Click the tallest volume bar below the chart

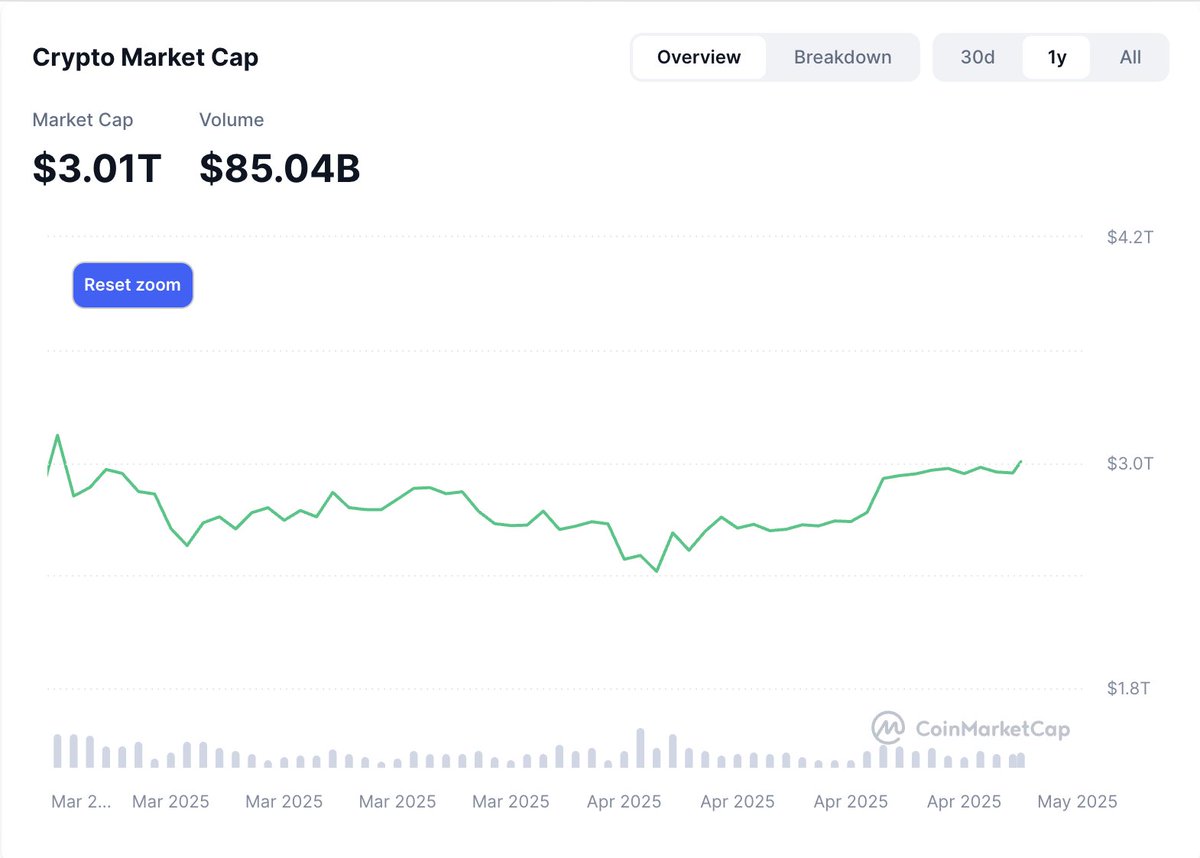coord(640,750)
